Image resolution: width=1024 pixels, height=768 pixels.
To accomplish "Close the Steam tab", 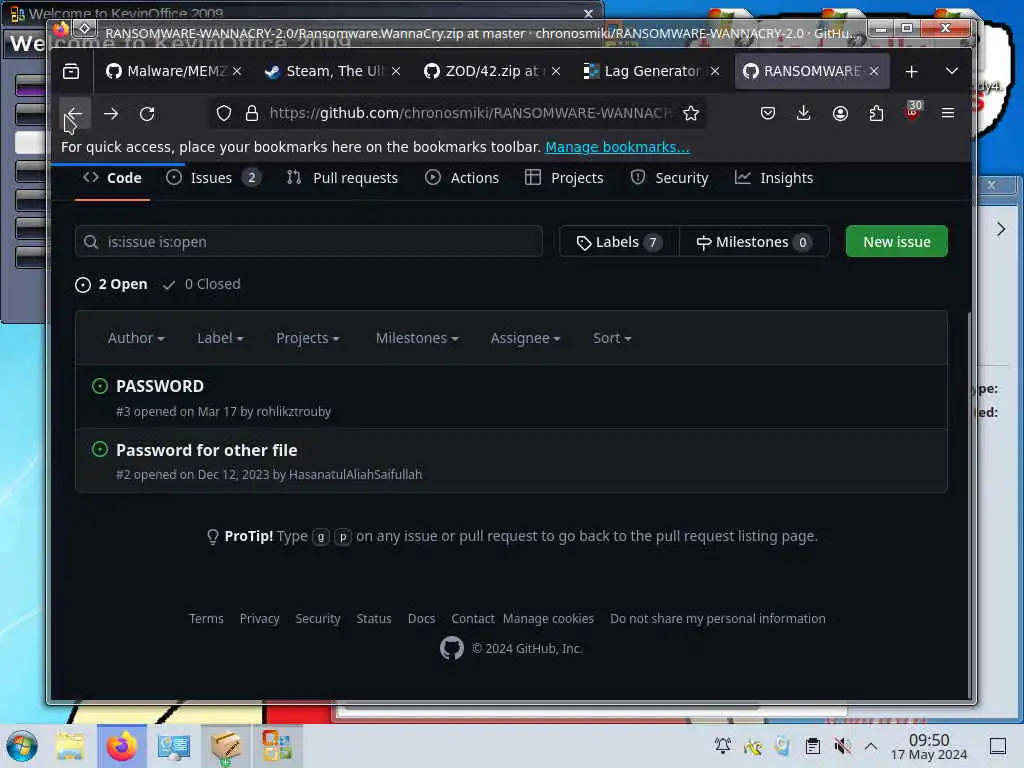I will (x=396, y=71).
